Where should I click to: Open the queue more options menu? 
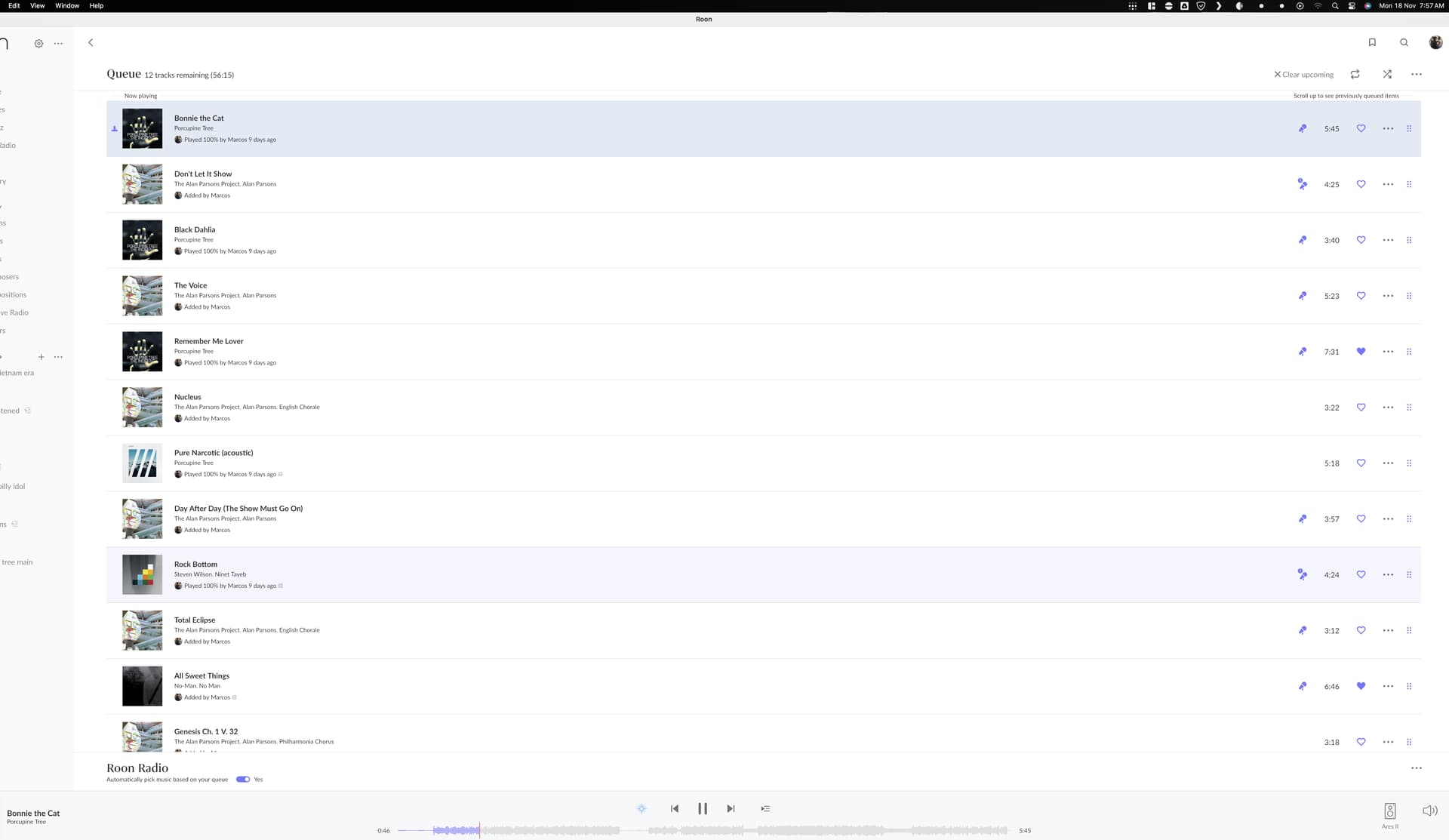coord(1417,74)
